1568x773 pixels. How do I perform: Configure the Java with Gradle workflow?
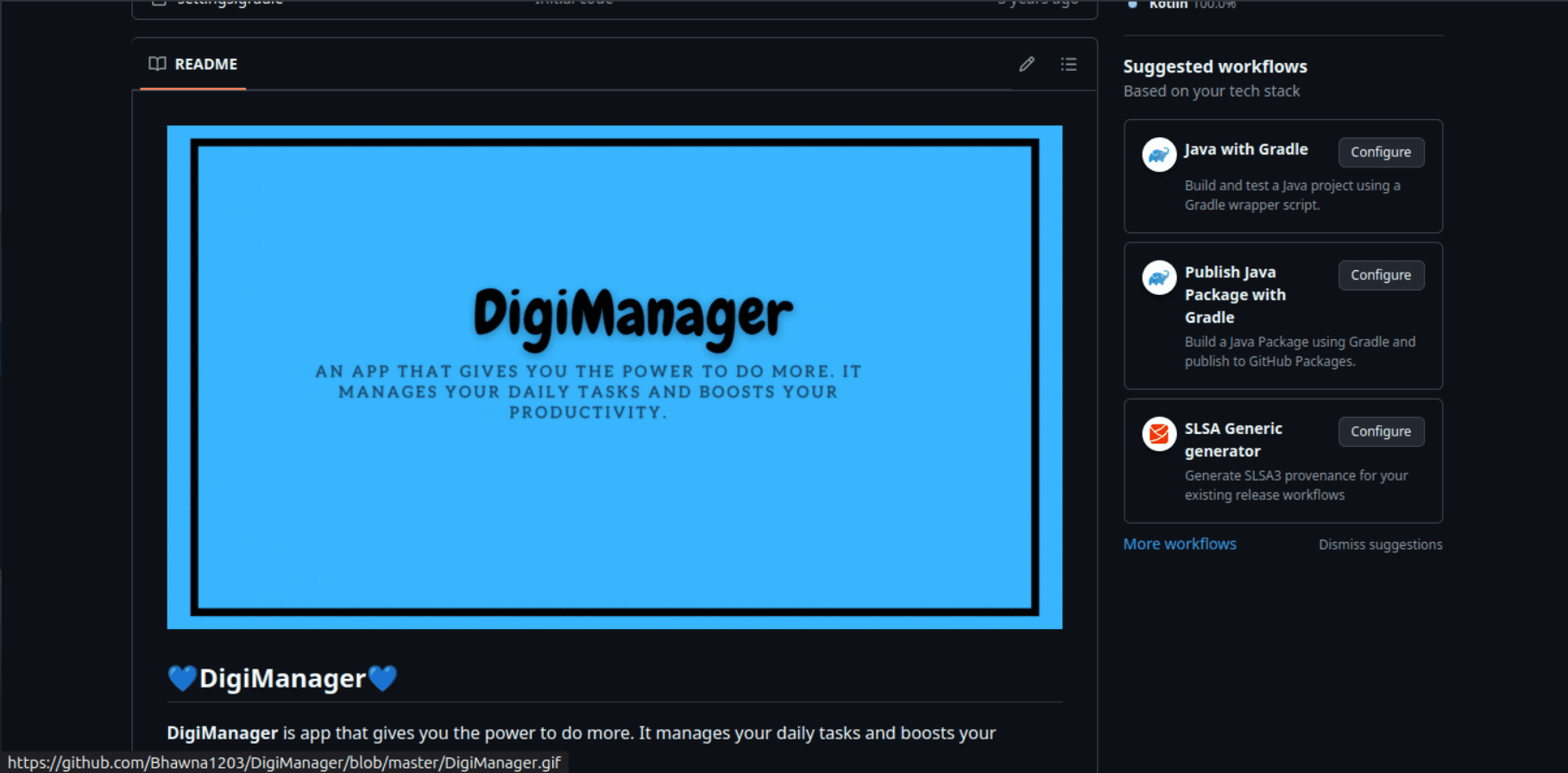pyautogui.click(x=1381, y=152)
